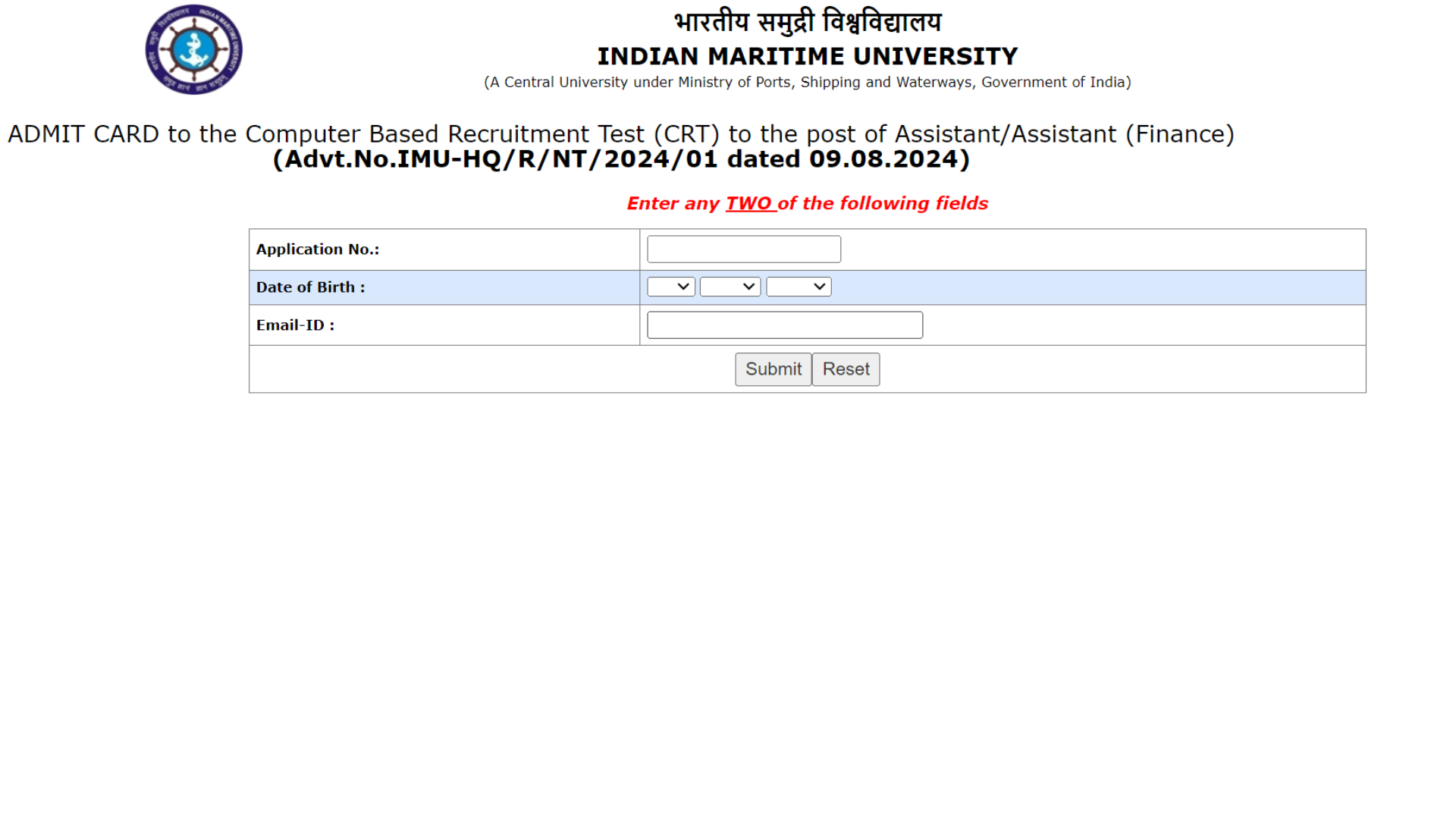Focus the Email-ID input field

pyautogui.click(x=785, y=325)
